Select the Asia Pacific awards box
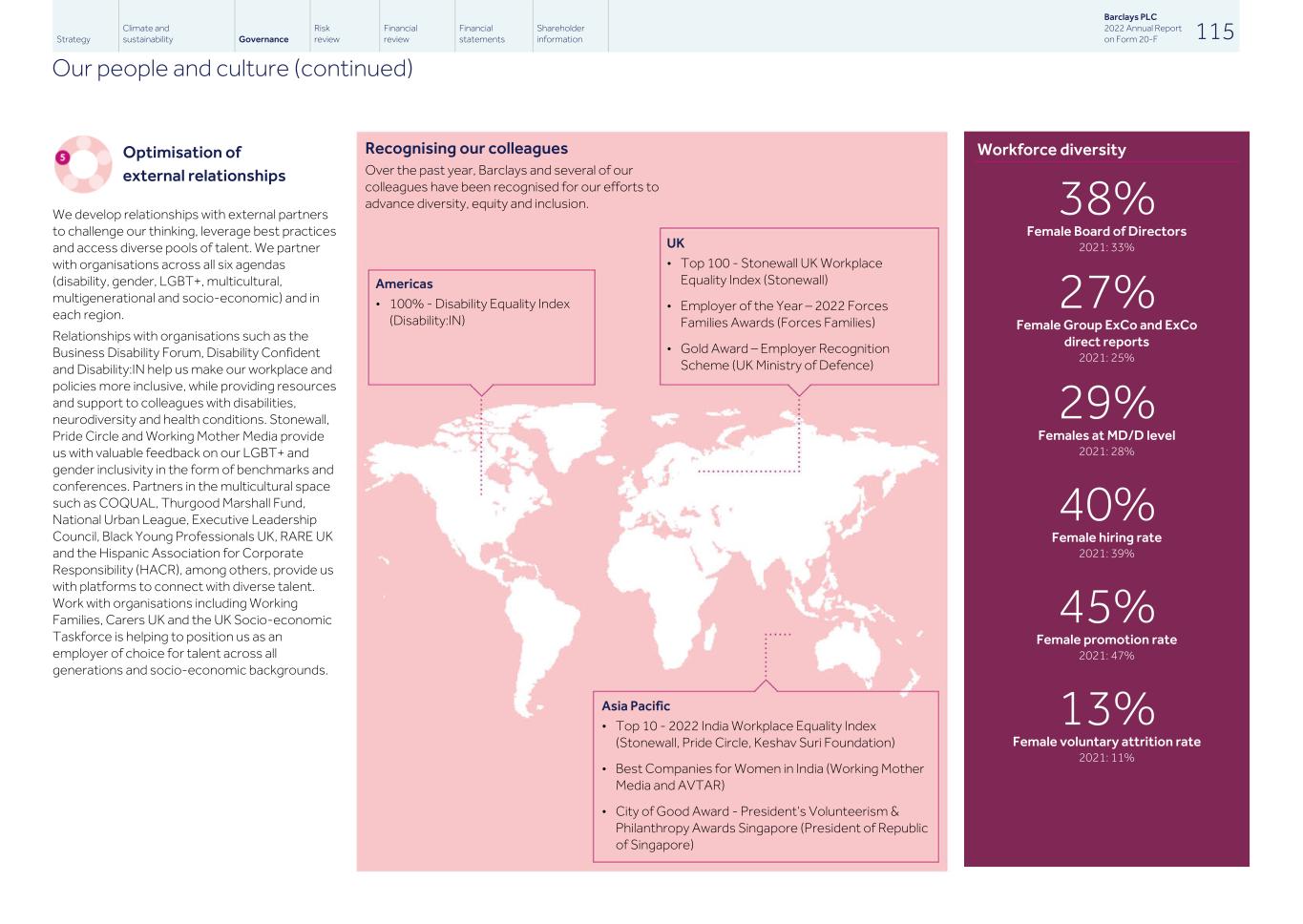This screenshot has height=924, width=1303. [765, 776]
